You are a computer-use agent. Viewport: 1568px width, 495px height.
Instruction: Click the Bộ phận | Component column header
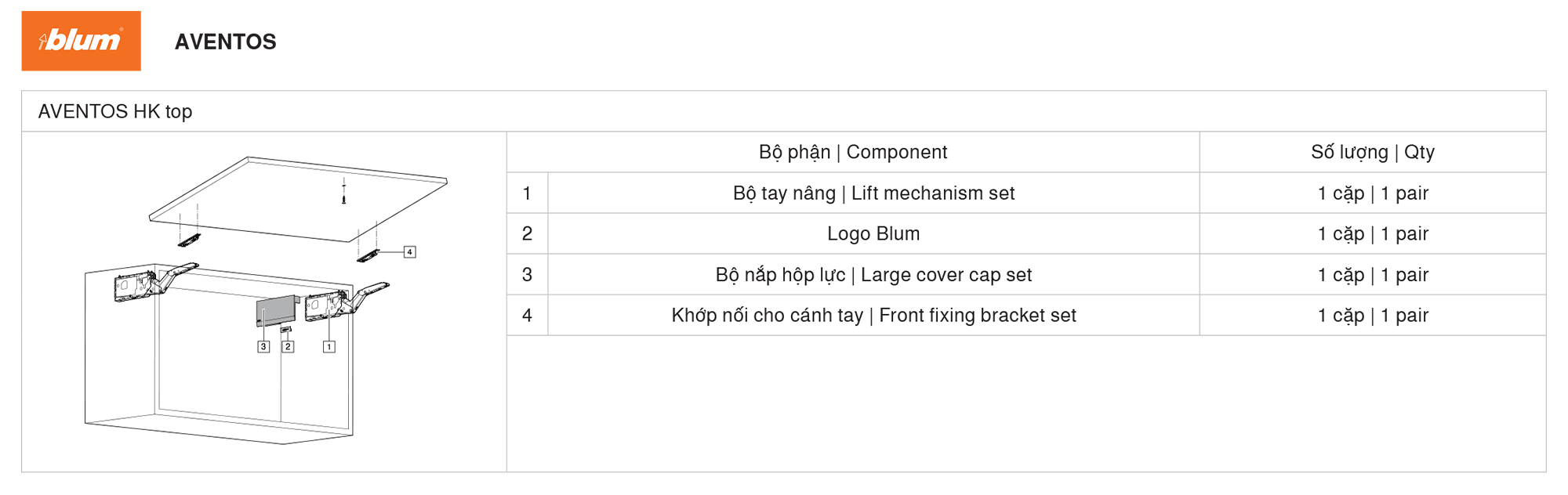pyautogui.click(x=853, y=152)
